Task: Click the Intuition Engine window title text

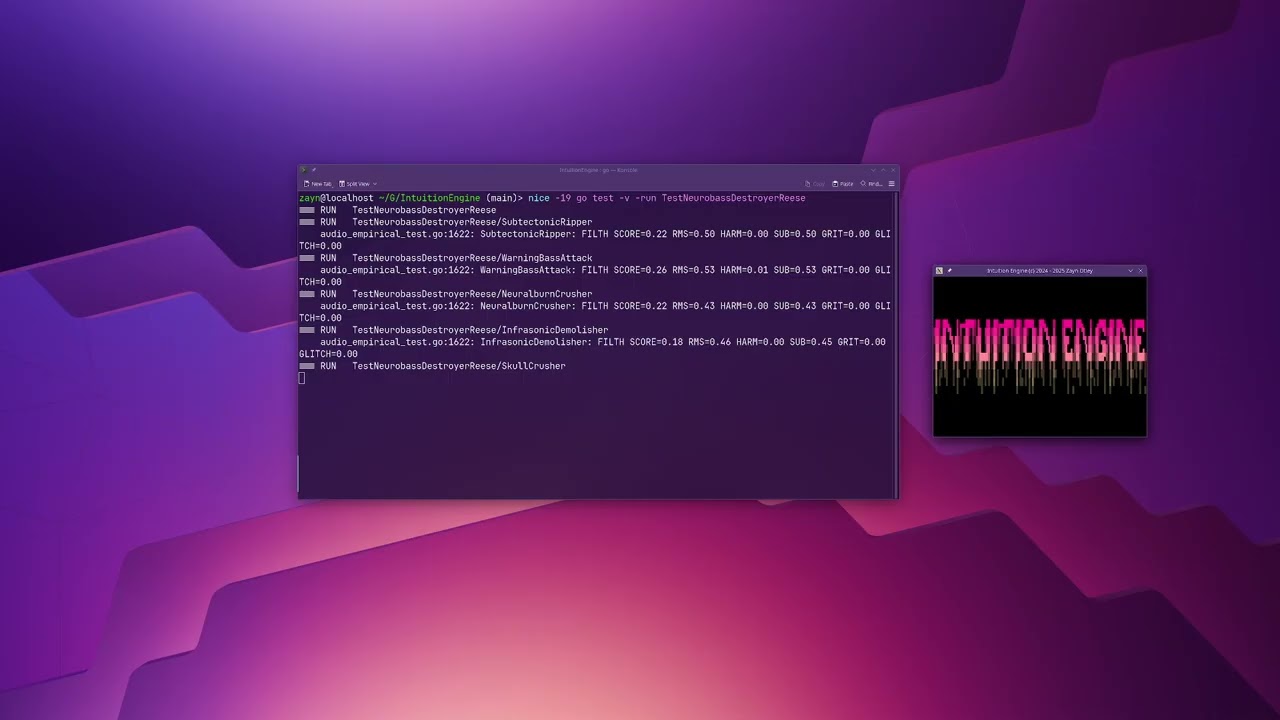Action: pos(1040,271)
